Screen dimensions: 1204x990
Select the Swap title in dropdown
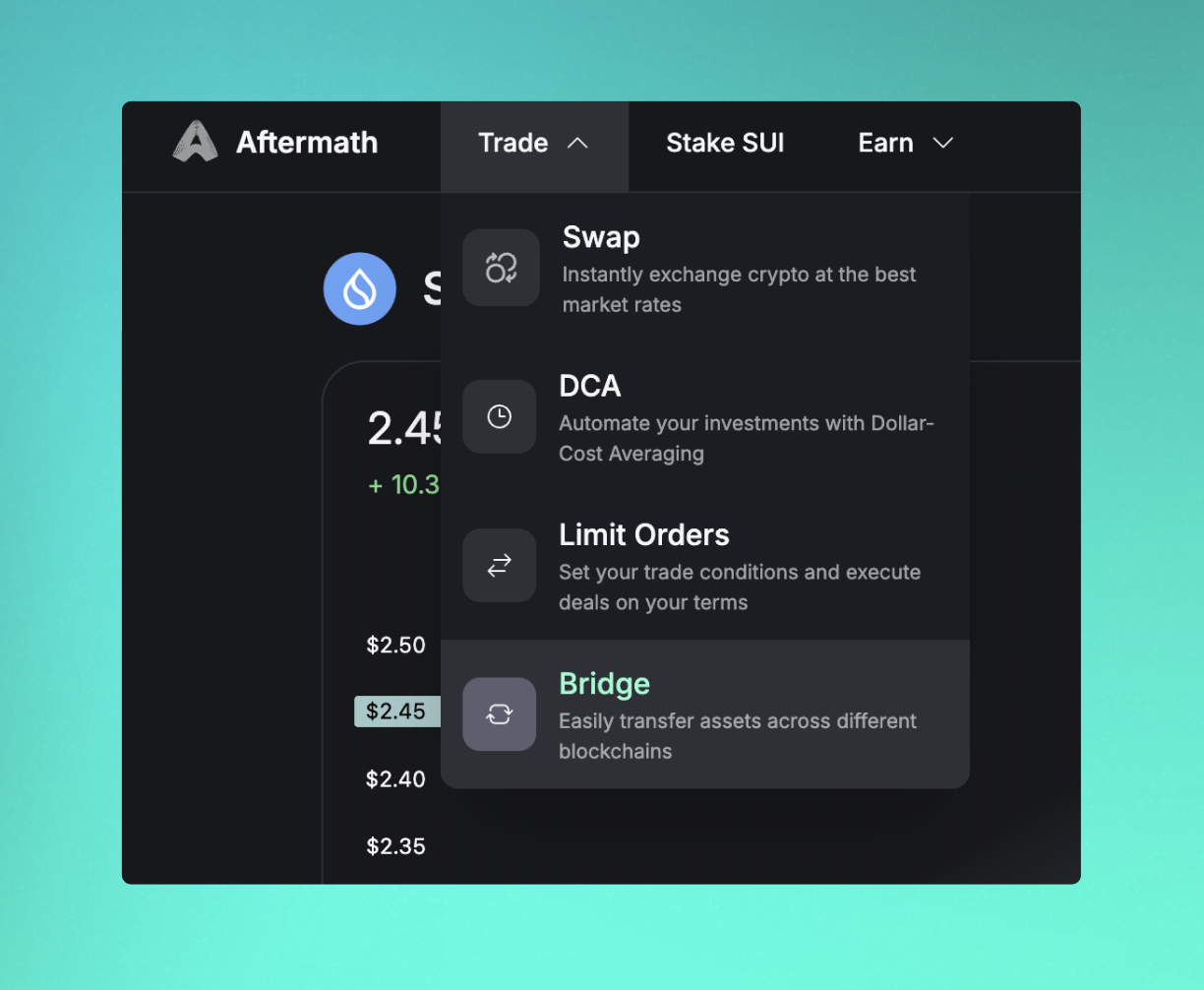tap(601, 237)
